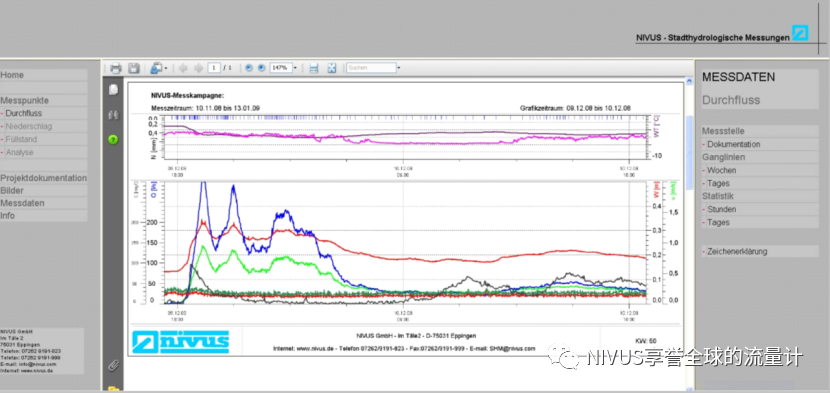Screen dimensions: 830x393
Task: Click the Durchfluss title under MESSDATEN
Action: (x=731, y=100)
